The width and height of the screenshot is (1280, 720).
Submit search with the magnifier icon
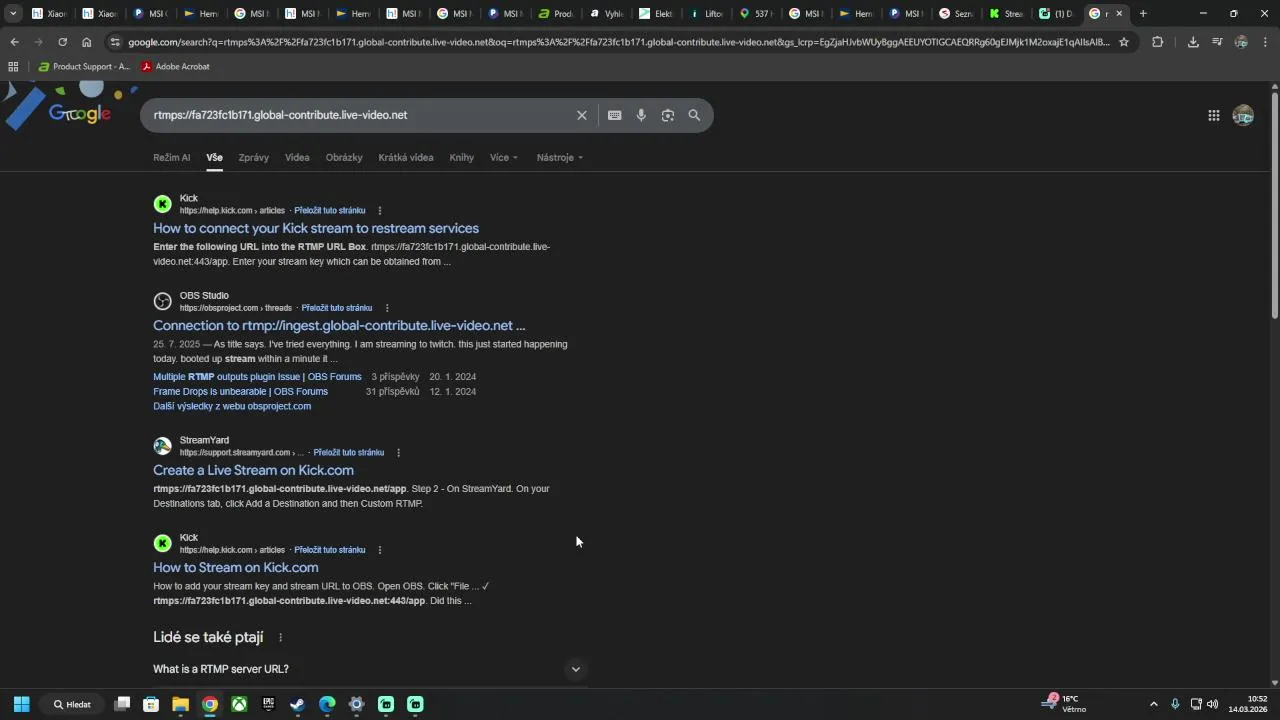(x=694, y=115)
